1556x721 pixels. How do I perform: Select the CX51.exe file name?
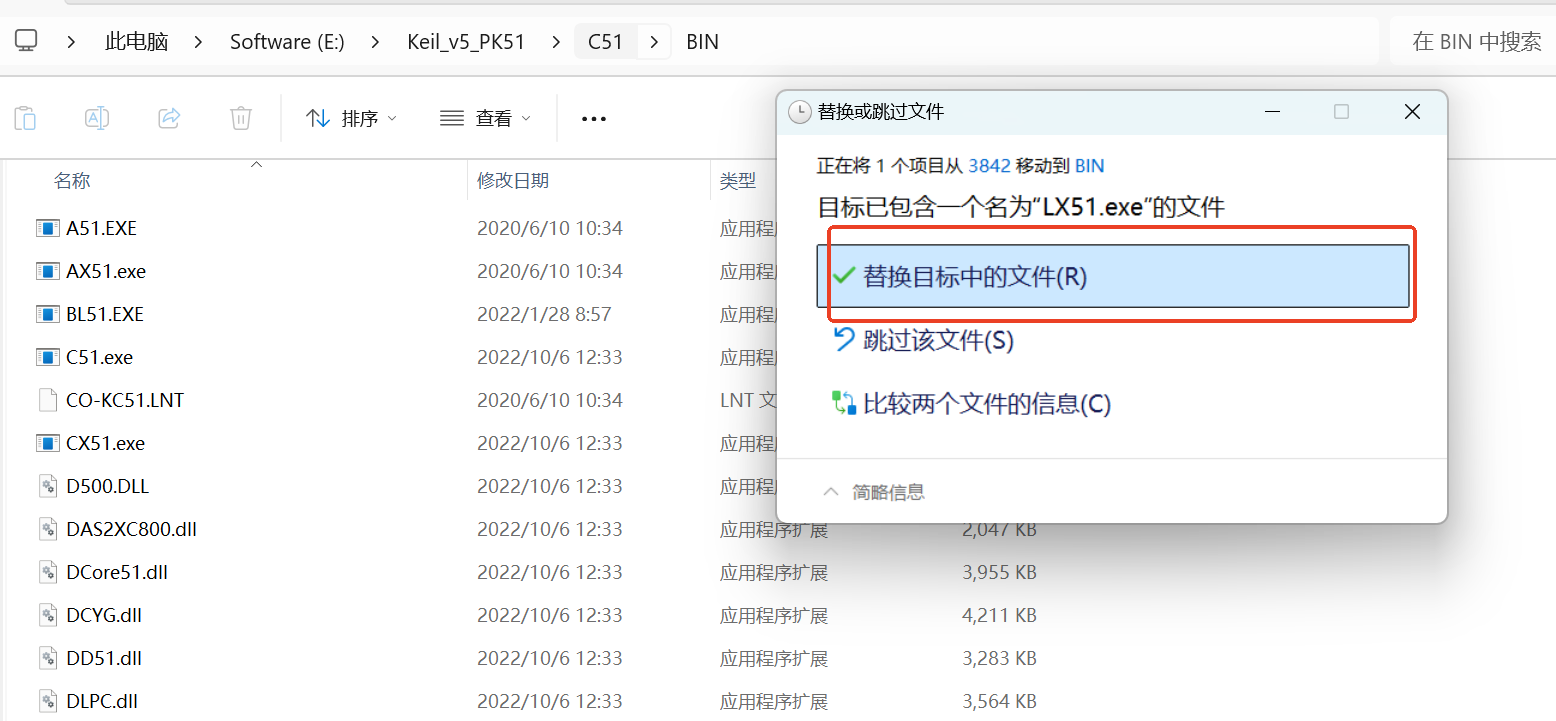pos(105,443)
